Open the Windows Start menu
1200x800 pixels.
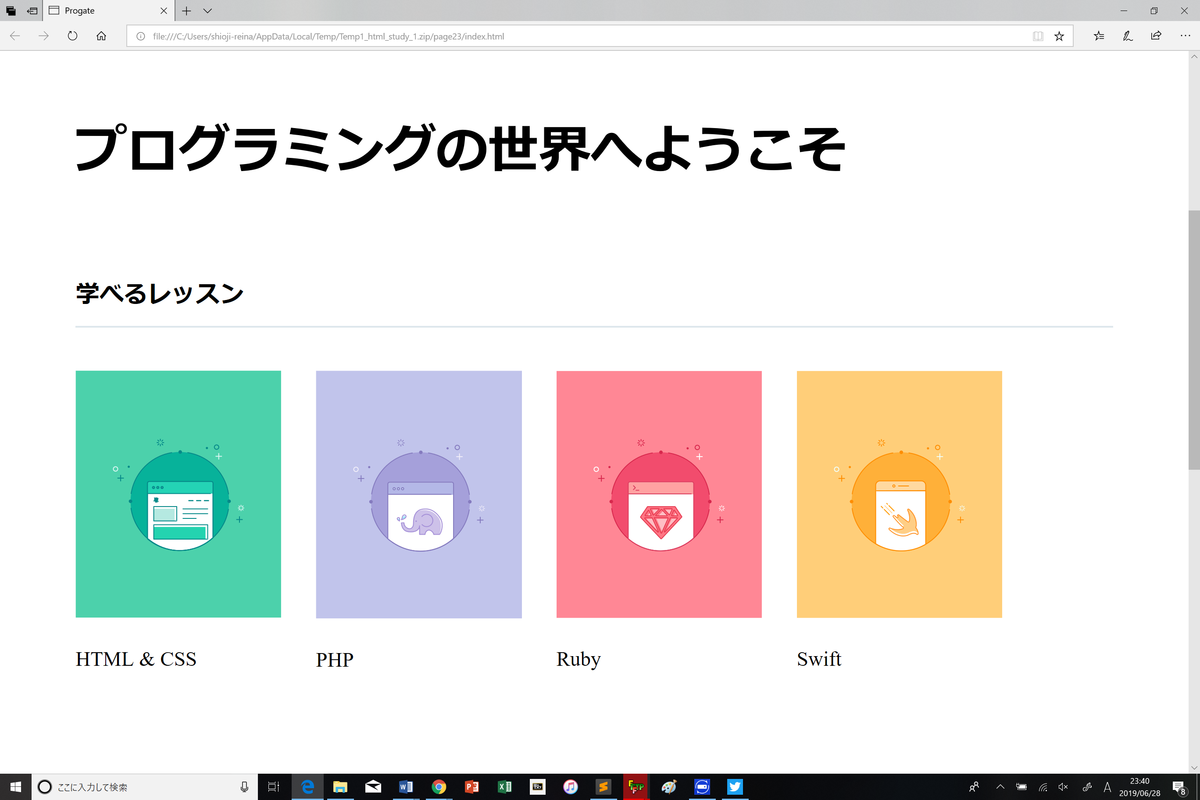pos(15,787)
